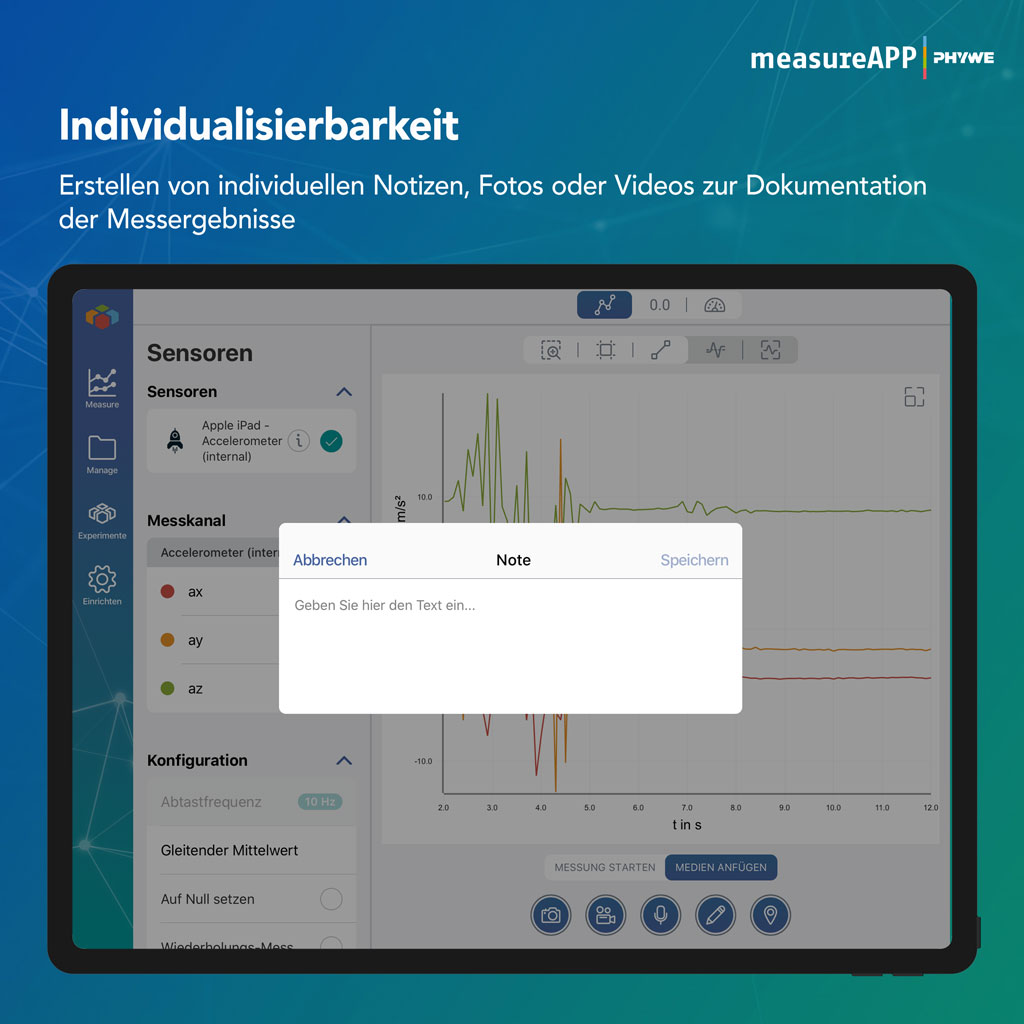Viewport: 1024px width, 1024px height.
Task: Select the line measurement tool
Action: [660, 350]
